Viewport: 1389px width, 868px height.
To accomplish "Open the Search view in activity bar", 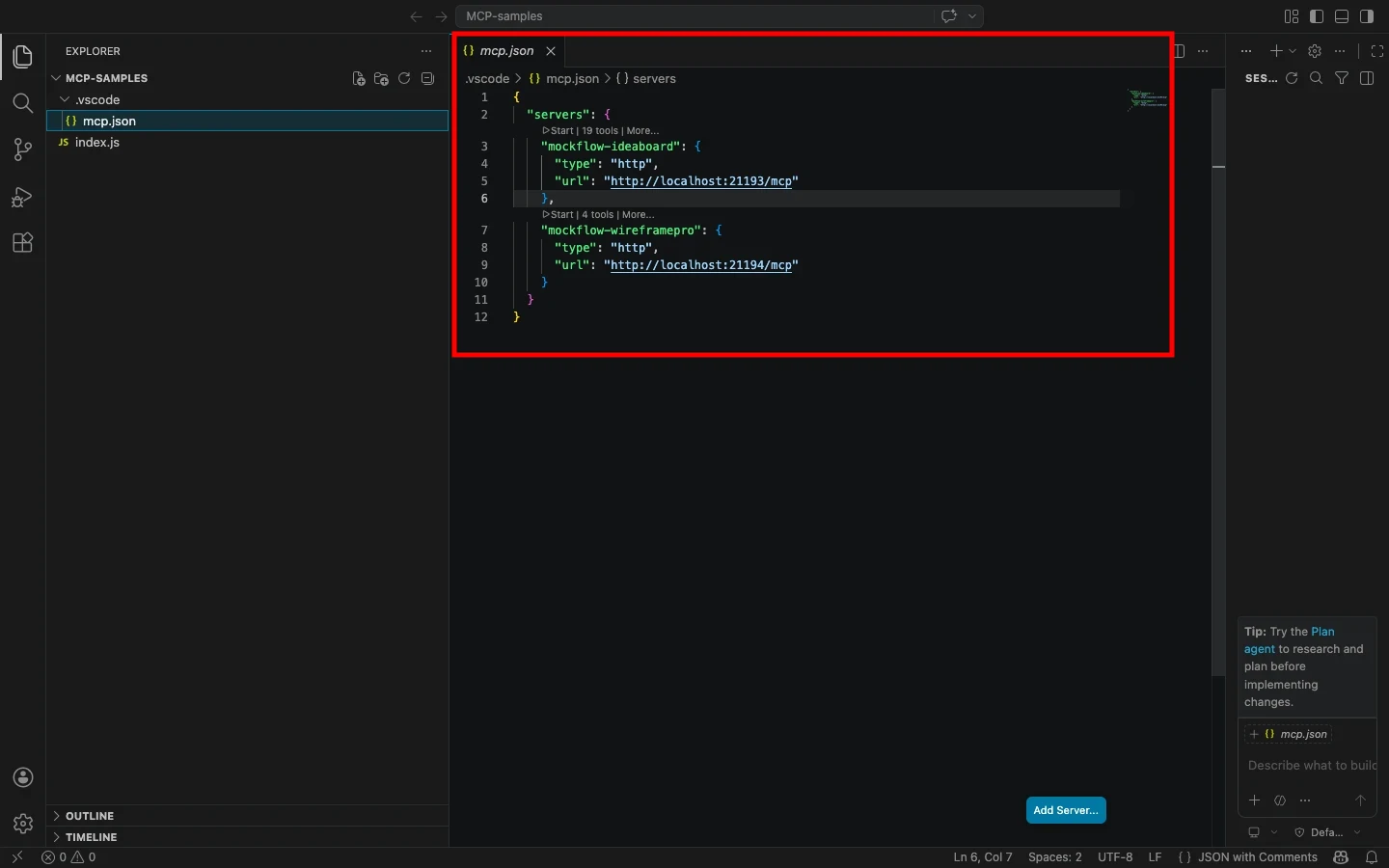I will [x=22, y=103].
